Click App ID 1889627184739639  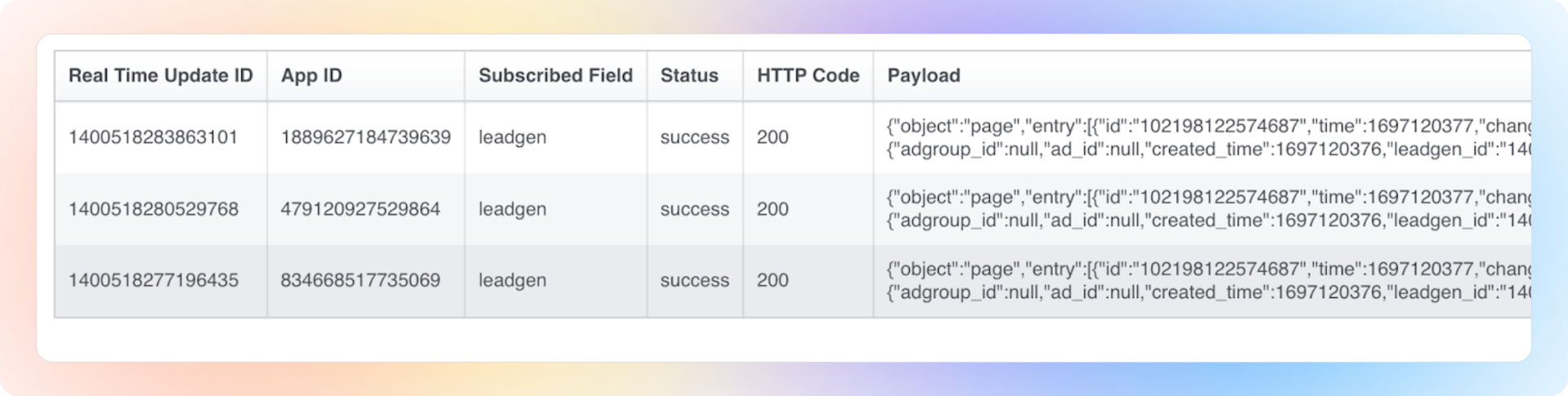point(365,137)
